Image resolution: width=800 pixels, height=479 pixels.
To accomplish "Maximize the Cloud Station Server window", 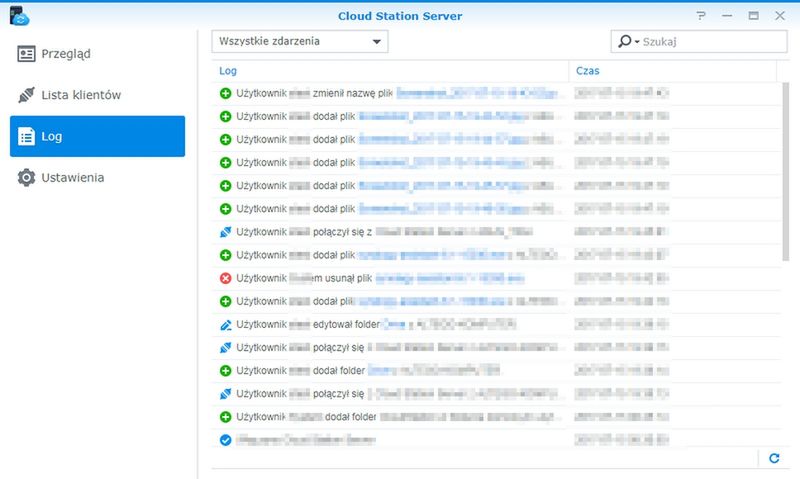I will (x=754, y=16).
